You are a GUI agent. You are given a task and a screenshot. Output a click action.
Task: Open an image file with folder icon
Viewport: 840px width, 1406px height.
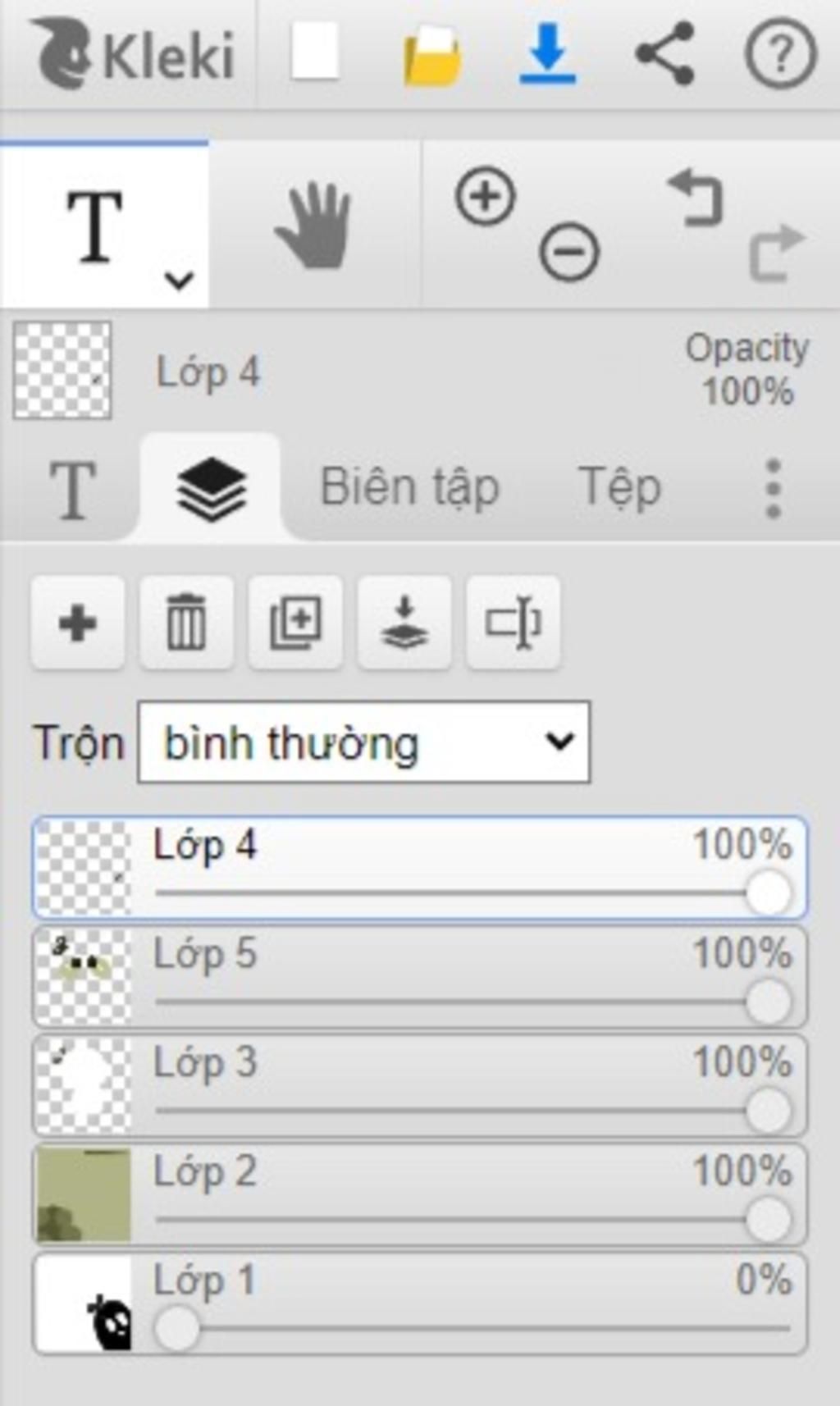tap(432, 55)
